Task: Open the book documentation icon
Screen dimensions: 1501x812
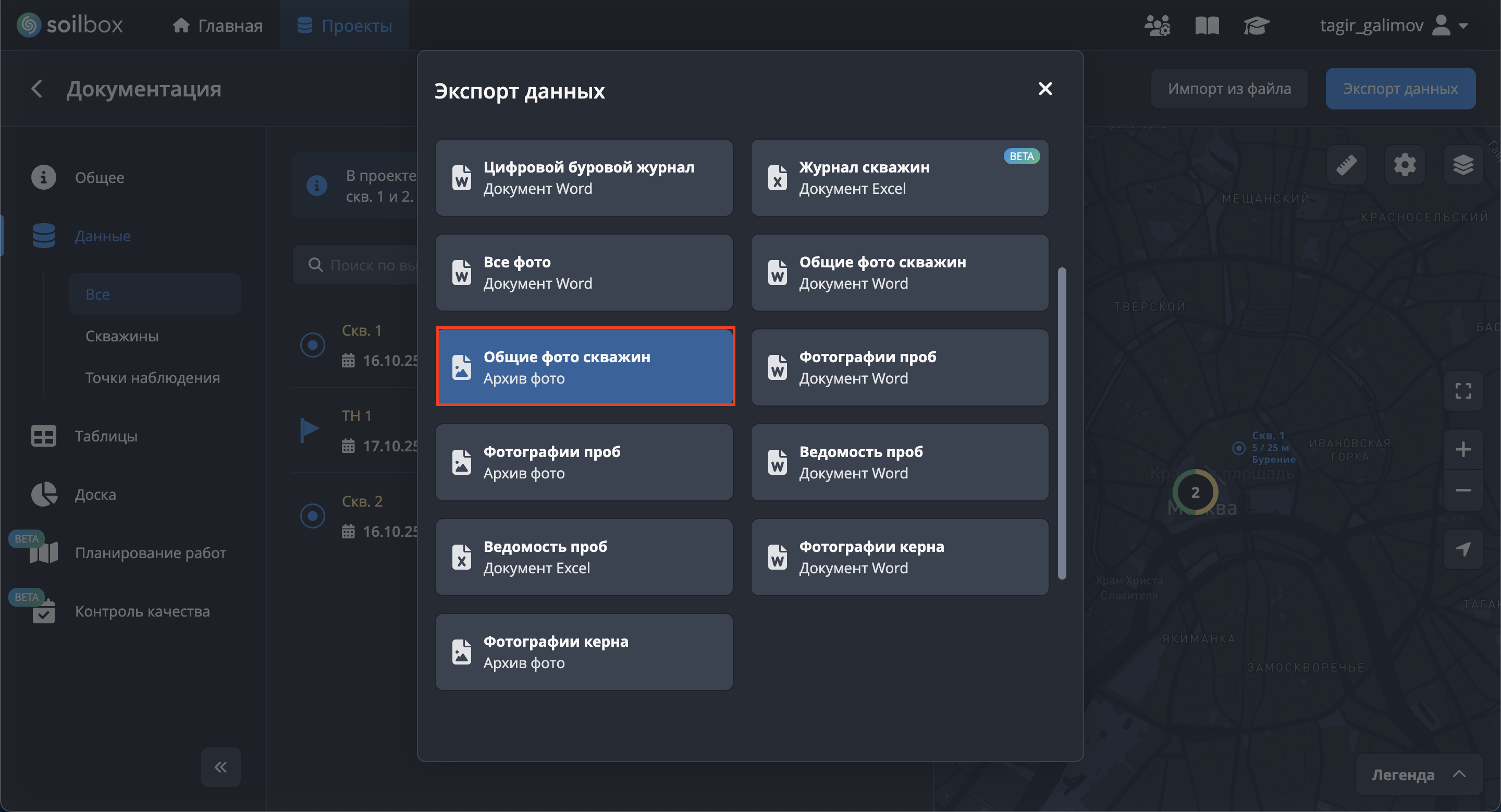Action: (x=1207, y=26)
